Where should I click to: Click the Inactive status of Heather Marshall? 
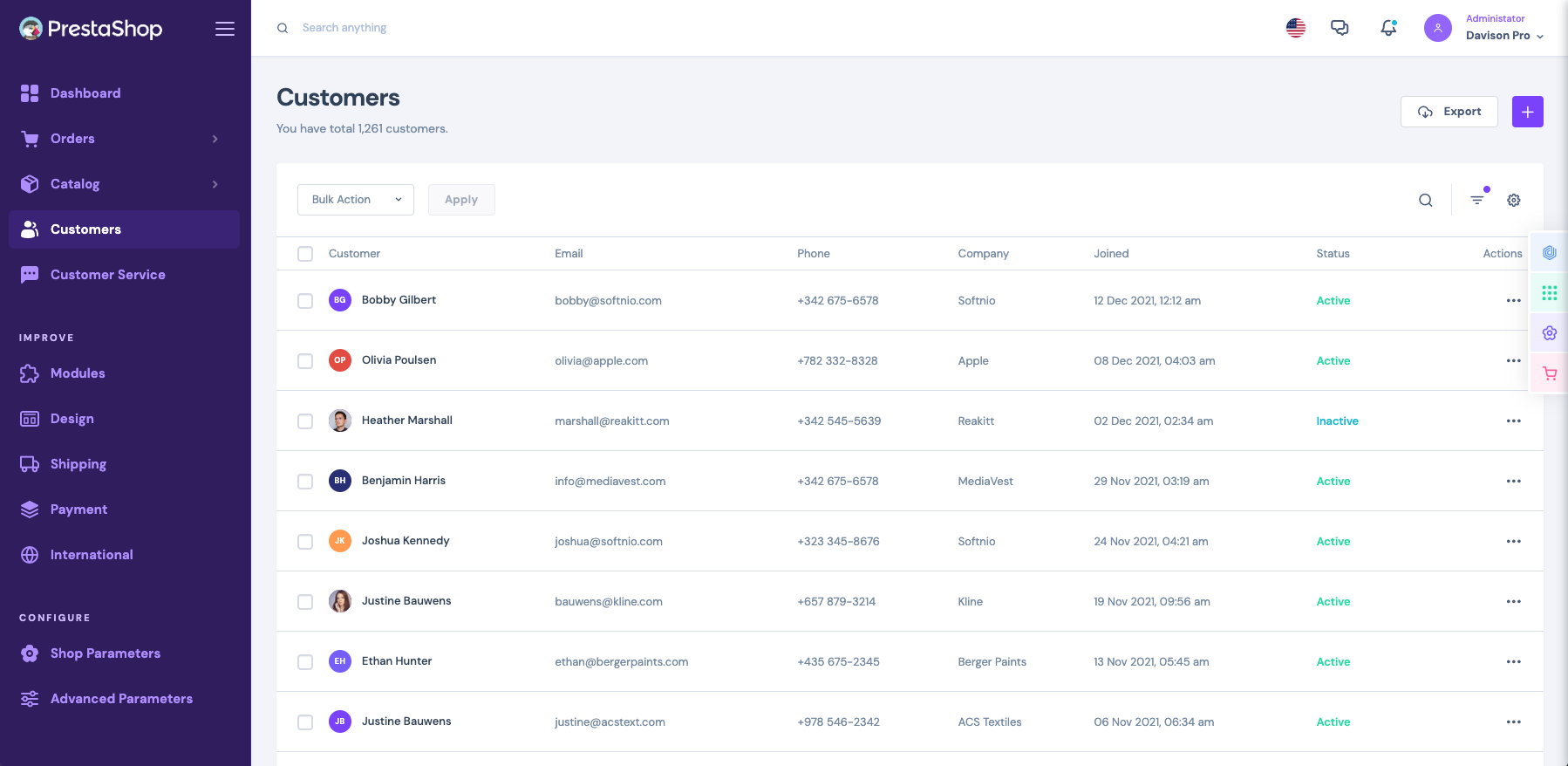pyautogui.click(x=1337, y=421)
